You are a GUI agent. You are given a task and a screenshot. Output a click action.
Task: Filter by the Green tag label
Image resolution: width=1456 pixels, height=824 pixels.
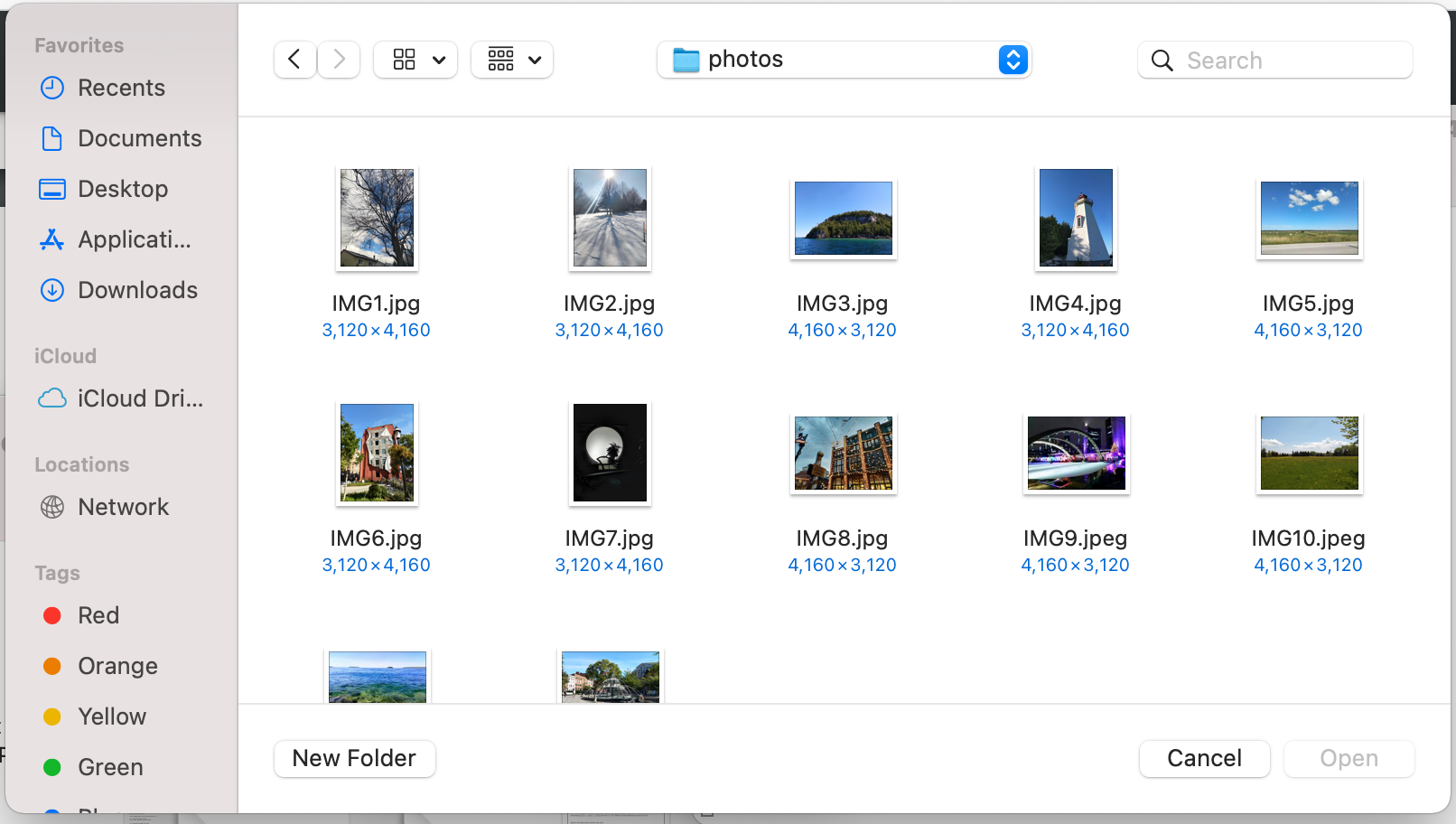click(x=110, y=767)
